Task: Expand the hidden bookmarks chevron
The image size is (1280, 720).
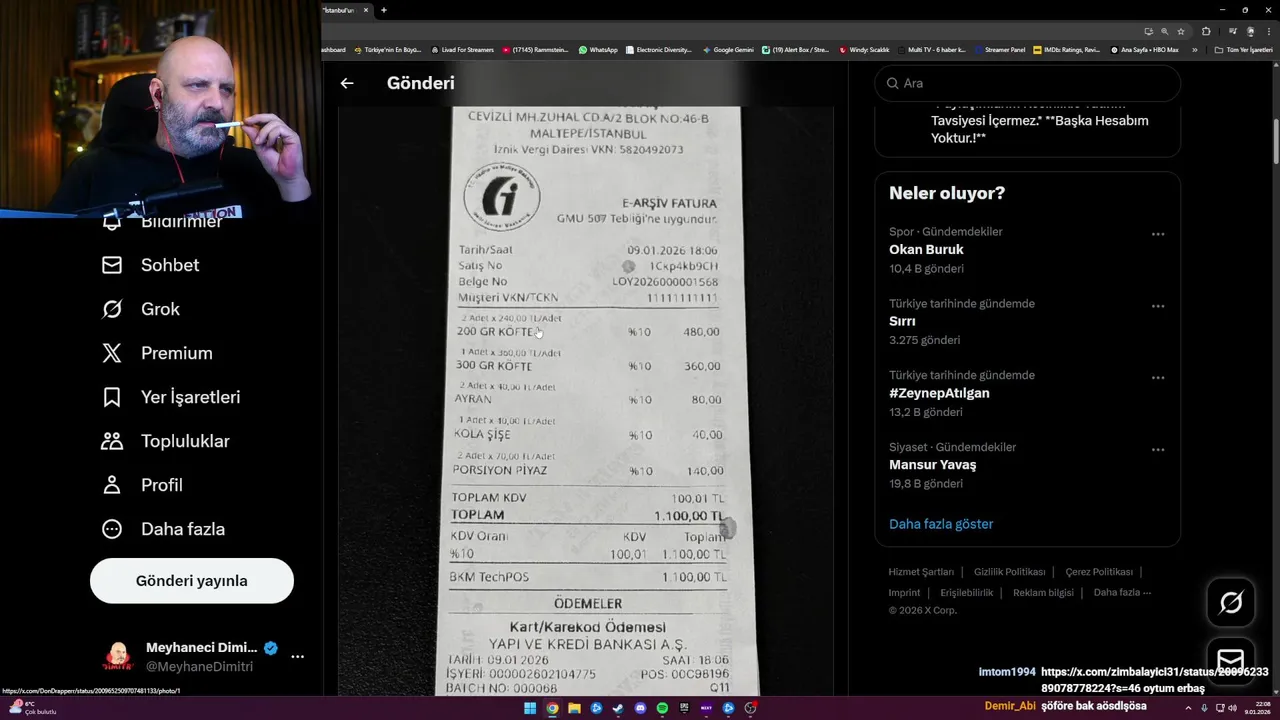Action: click(1194, 49)
